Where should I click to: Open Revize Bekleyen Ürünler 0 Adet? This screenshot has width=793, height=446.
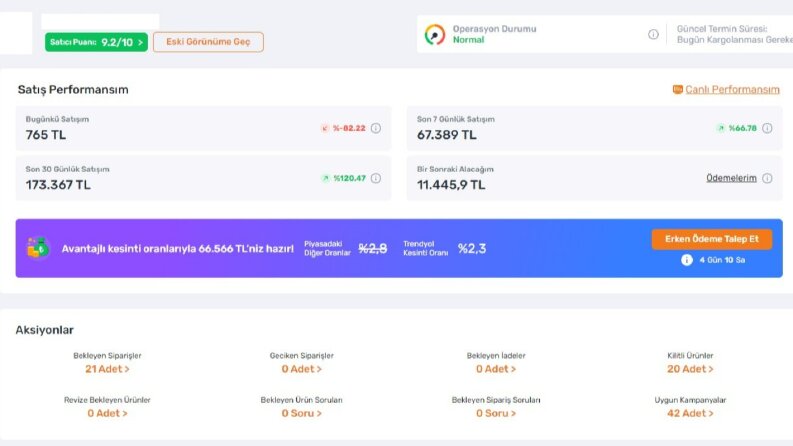[x=107, y=413]
